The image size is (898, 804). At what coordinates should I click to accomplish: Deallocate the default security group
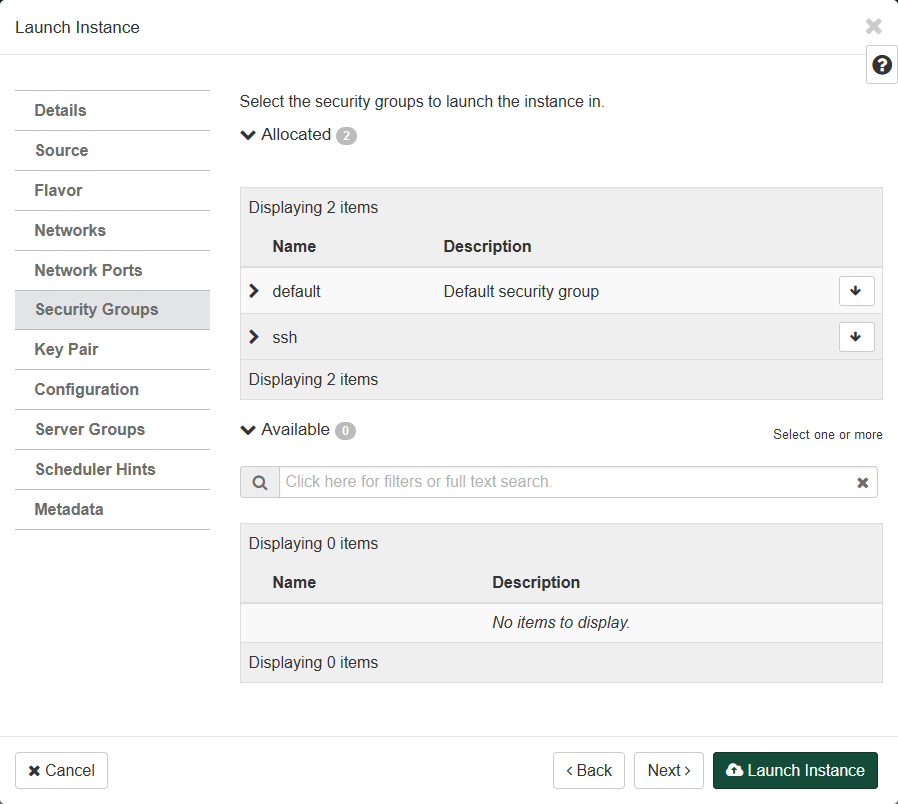[x=856, y=291]
